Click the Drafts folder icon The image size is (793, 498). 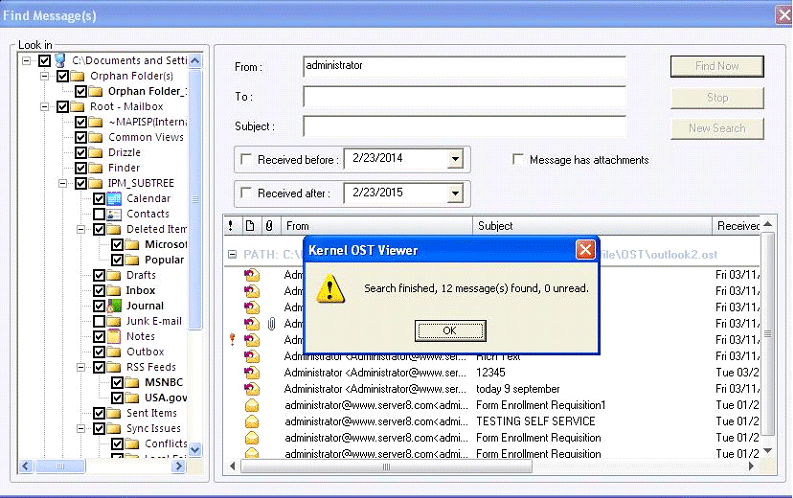tap(114, 276)
